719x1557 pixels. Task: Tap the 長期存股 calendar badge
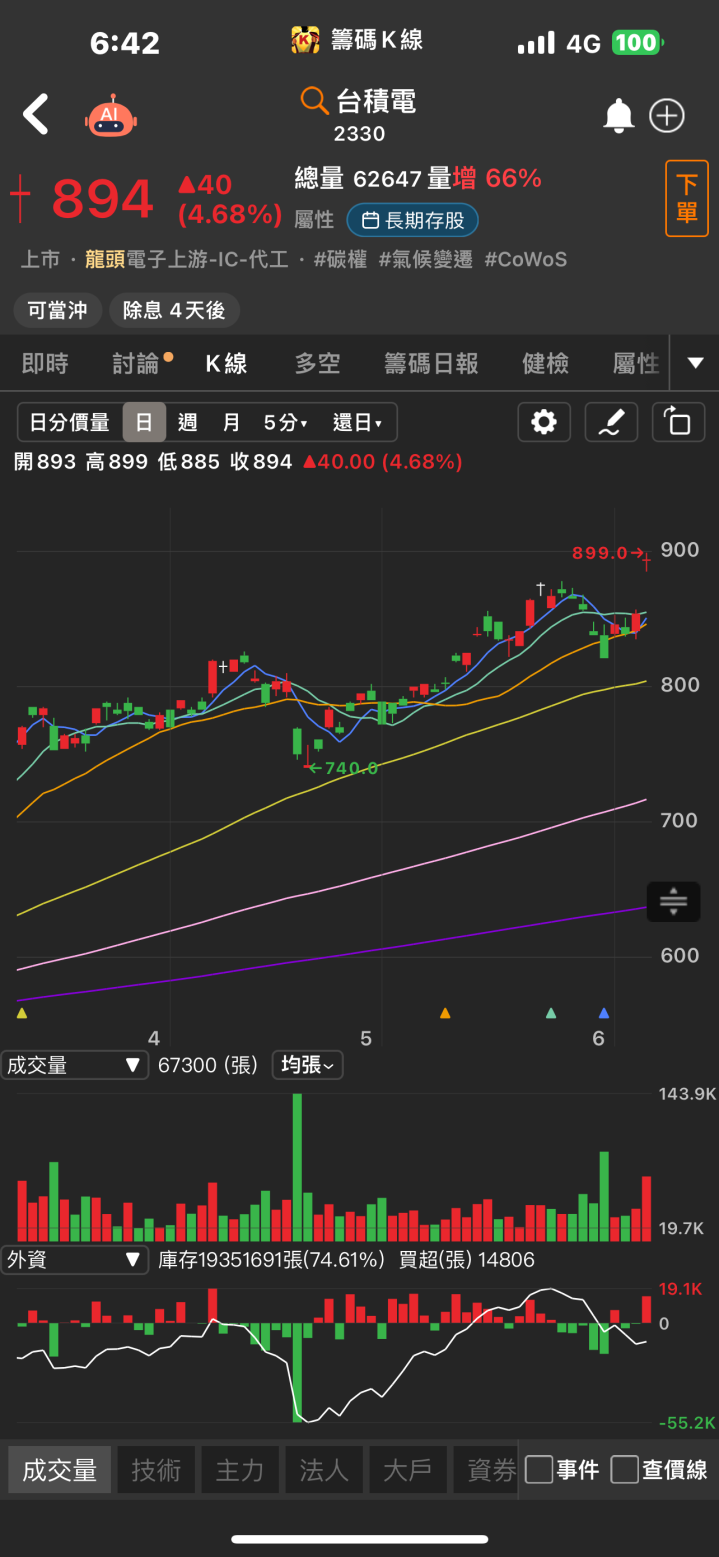[413, 220]
